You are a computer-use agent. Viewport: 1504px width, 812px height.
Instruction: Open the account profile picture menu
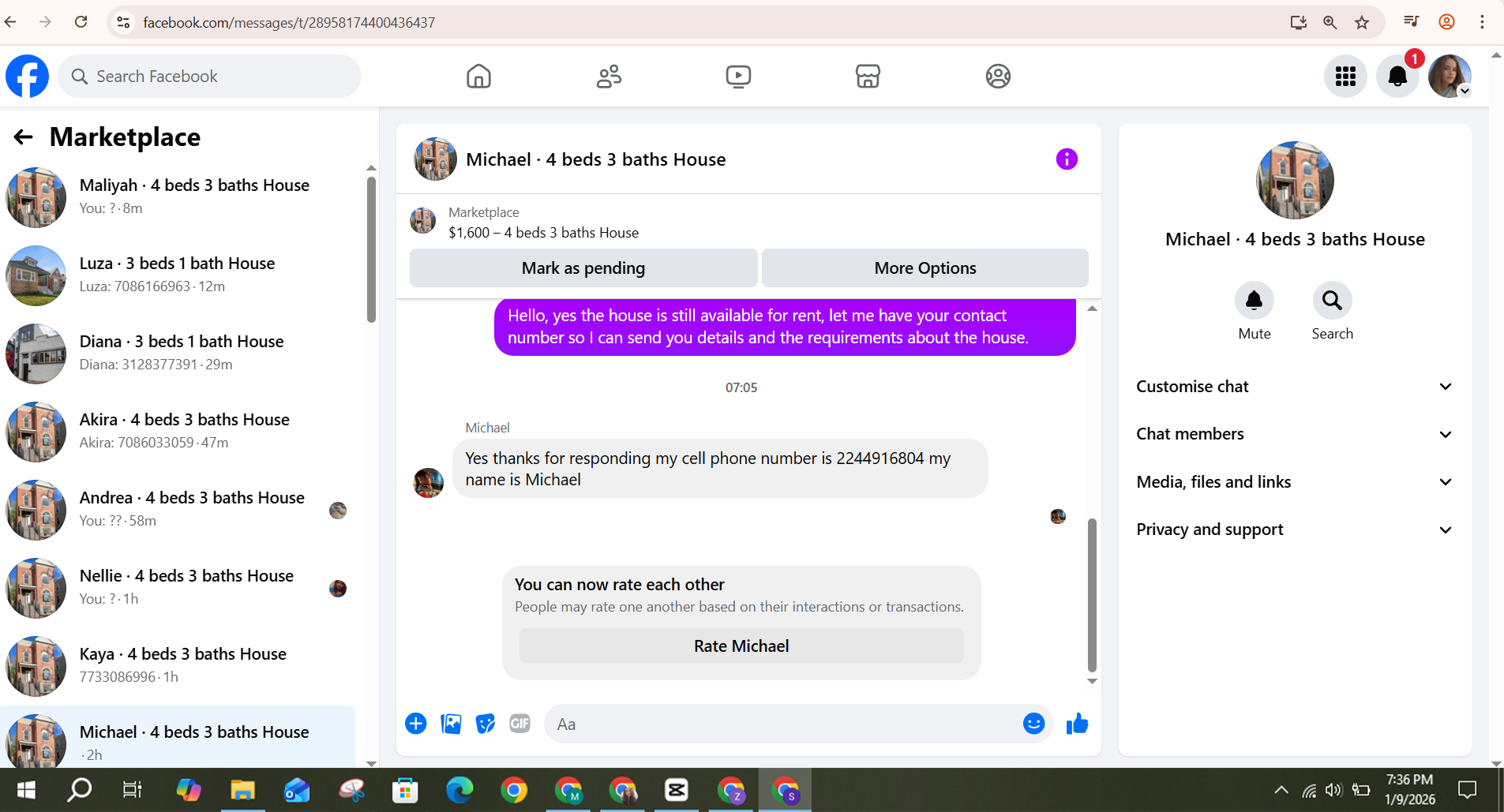pyautogui.click(x=1450, y=77)
